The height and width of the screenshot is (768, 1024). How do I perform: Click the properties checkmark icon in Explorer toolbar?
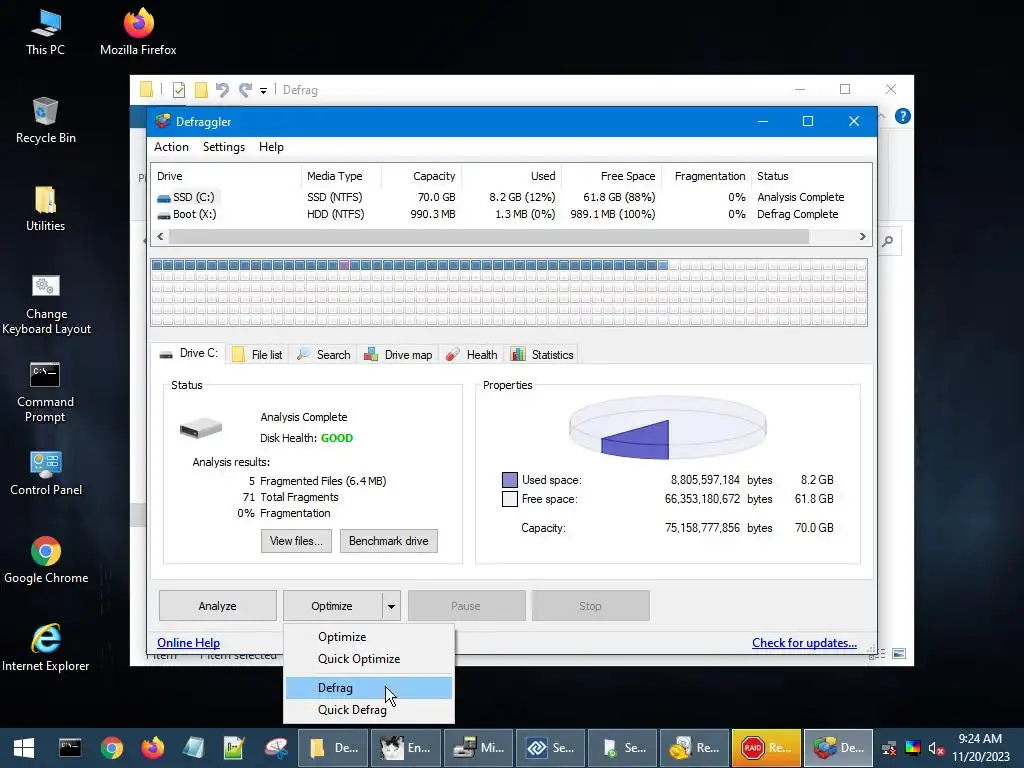[178, 89]
